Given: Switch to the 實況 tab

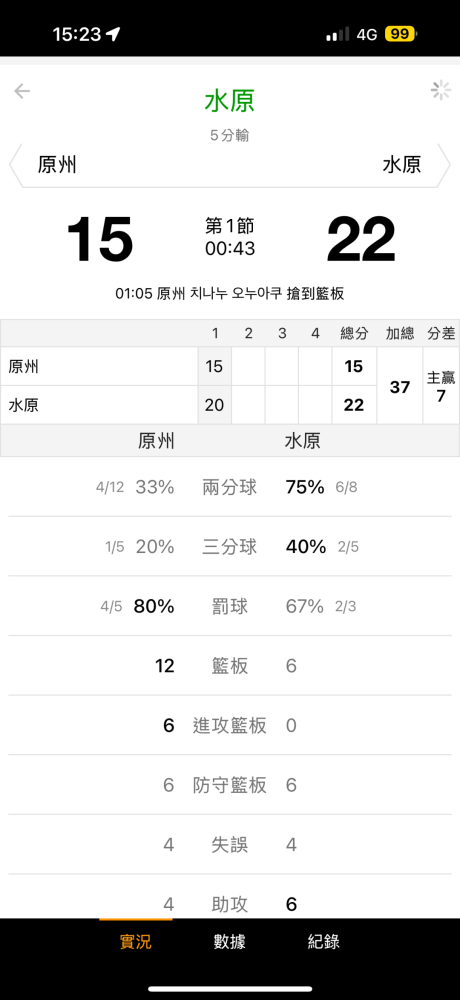Looking at the screenshot, I should coord(136,941).
